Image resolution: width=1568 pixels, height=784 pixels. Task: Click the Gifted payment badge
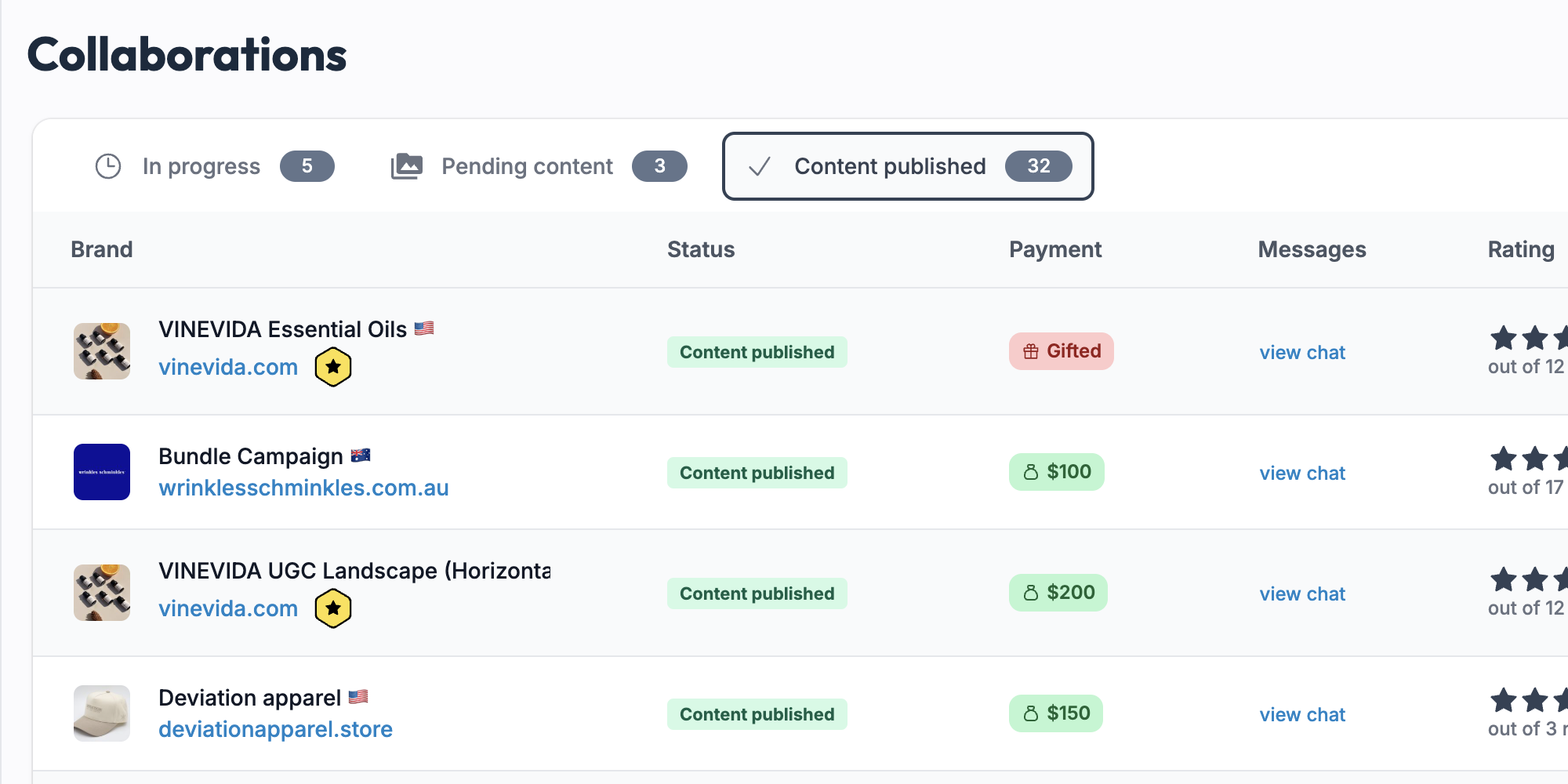[x=1061, y=351]
